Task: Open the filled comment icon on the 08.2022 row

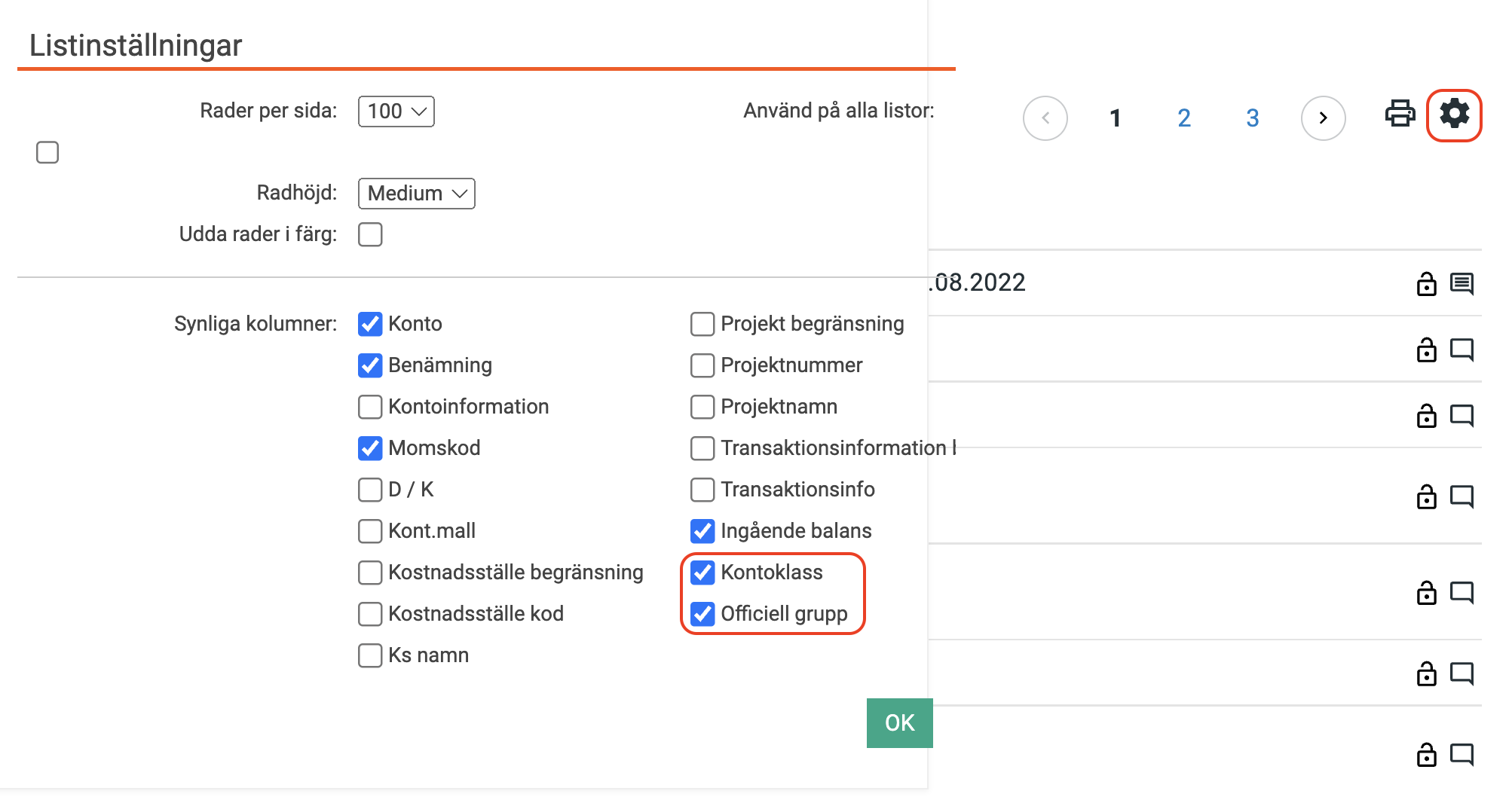Action: coord(1461,284)
